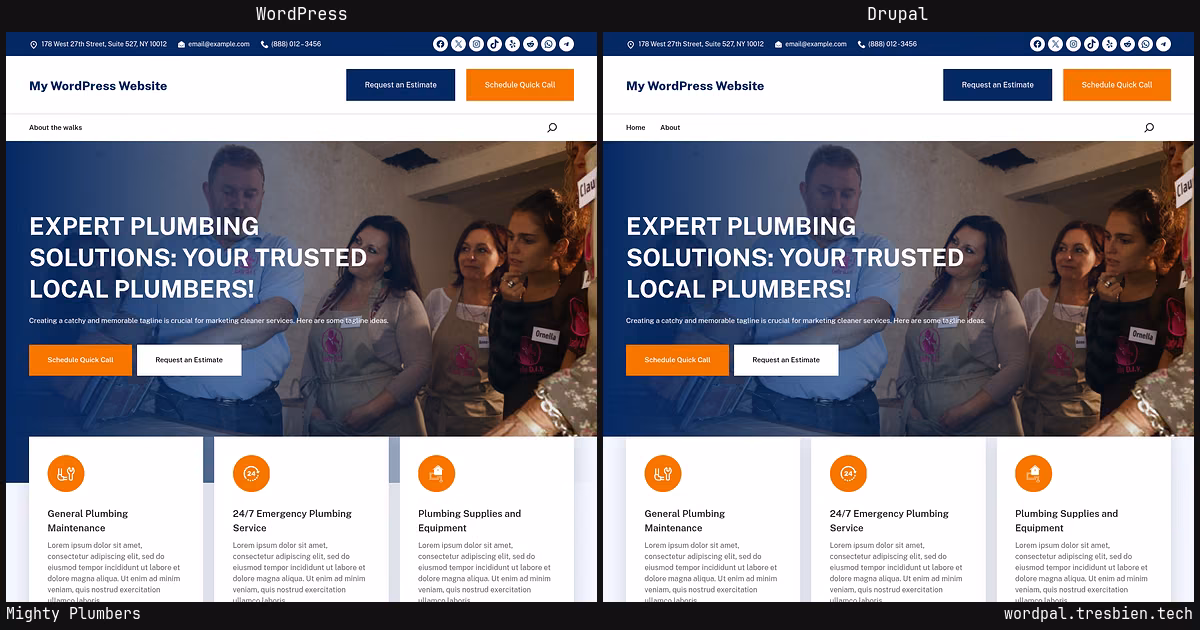Viewport: 1200px width, 630px height.
Task: Click WordPress hero 'Schedule Quick Call' button
Action: pyautogui.click(x=80, y=360)
